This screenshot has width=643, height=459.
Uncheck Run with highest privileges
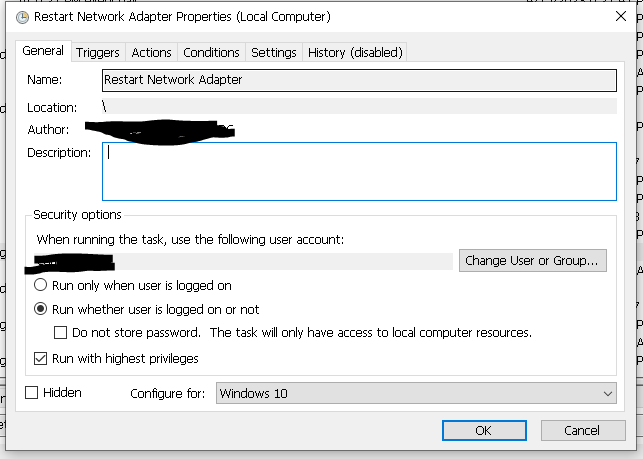click(40, 359)
